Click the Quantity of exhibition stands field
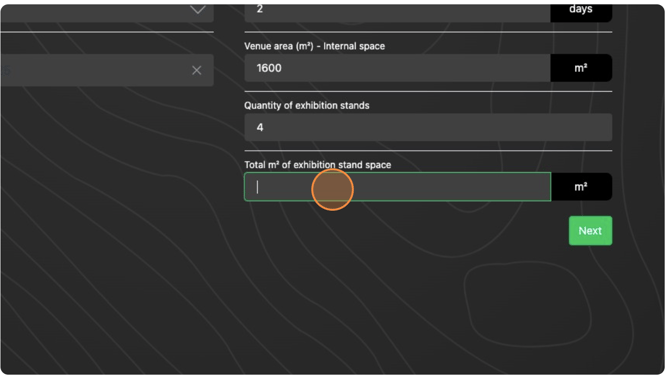Screen dimensions: 670x379 (x=428, y=127)
